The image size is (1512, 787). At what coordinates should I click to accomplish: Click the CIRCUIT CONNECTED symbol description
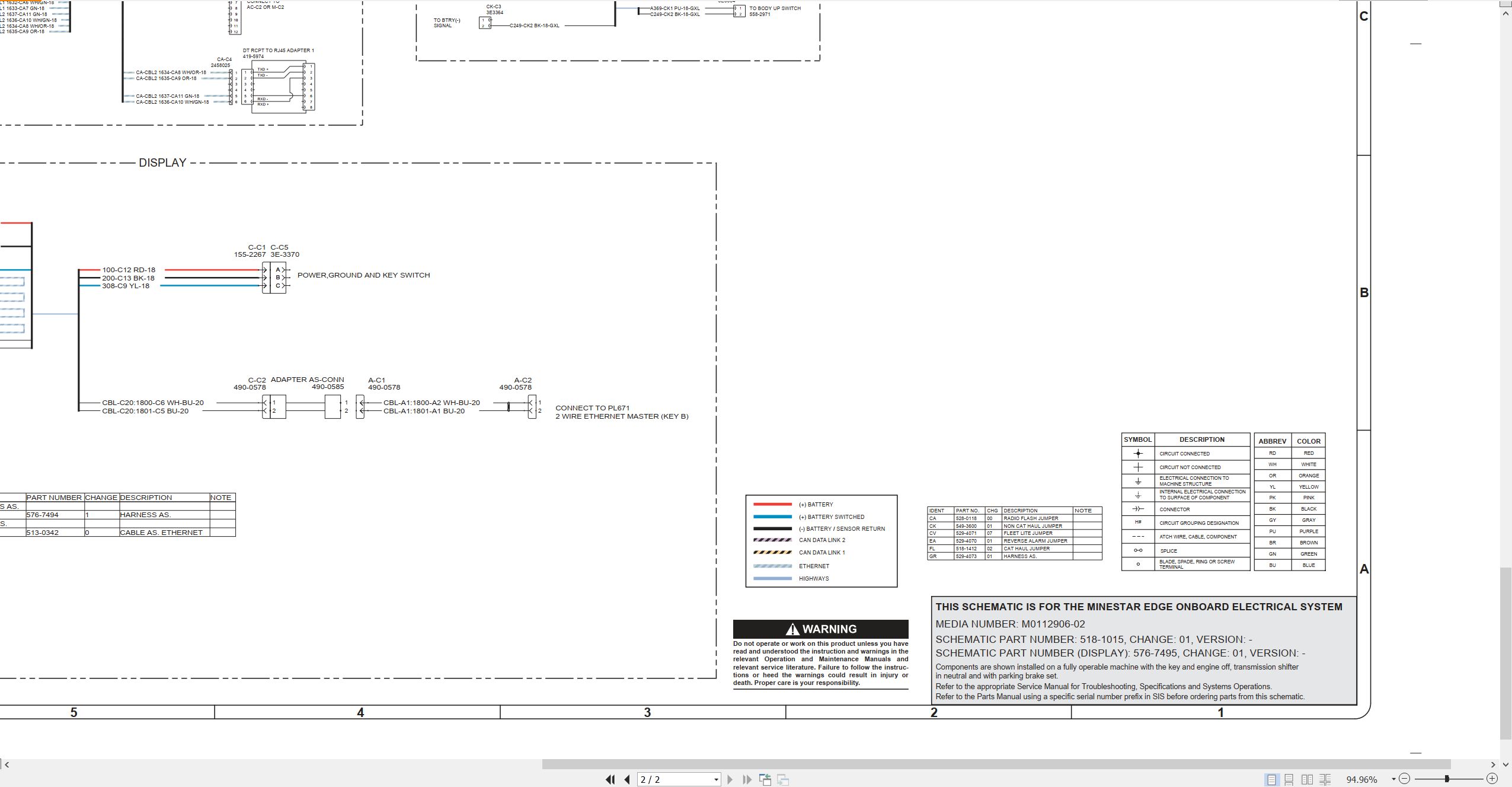[1184, 454]
